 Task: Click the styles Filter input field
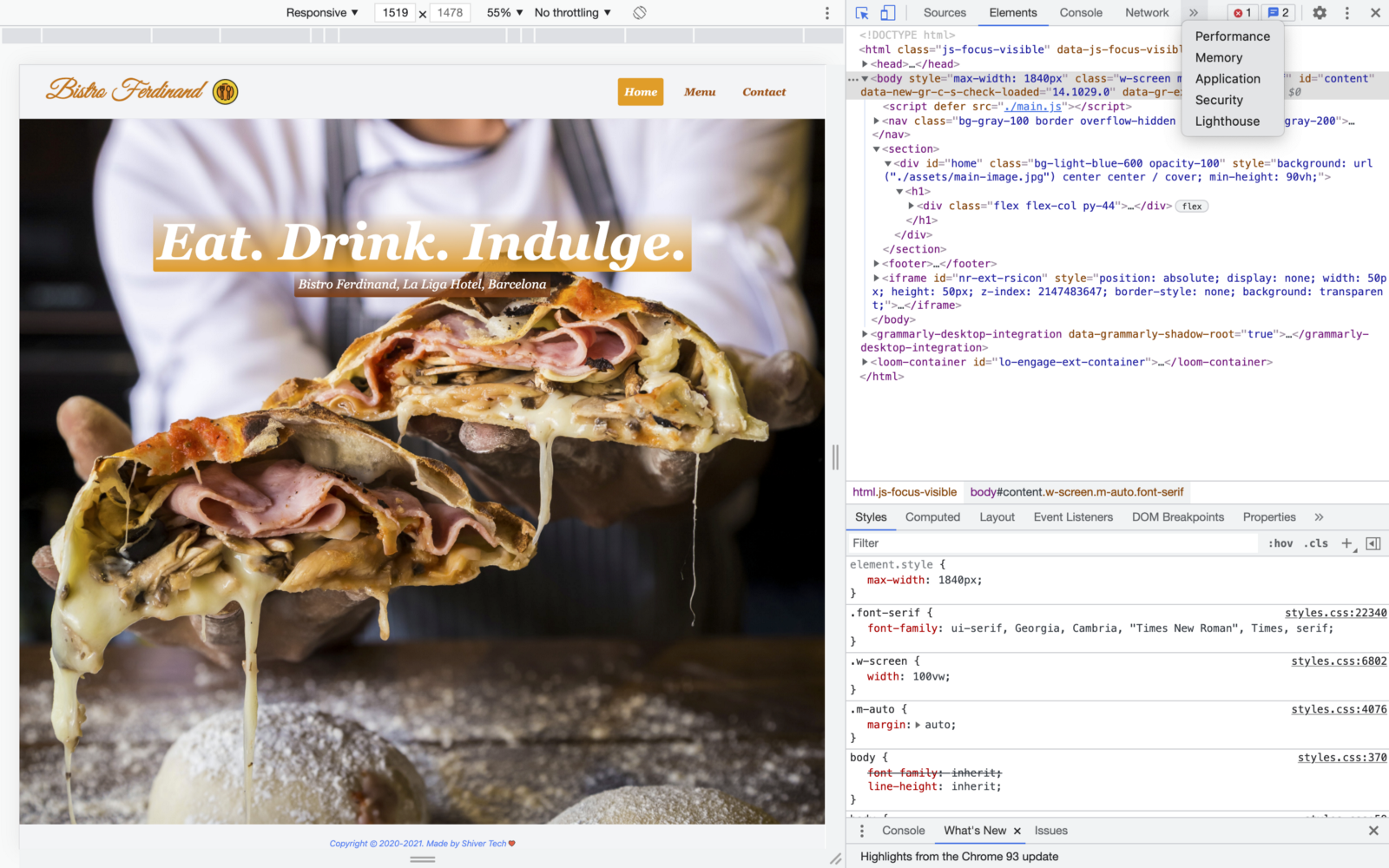1053,543
